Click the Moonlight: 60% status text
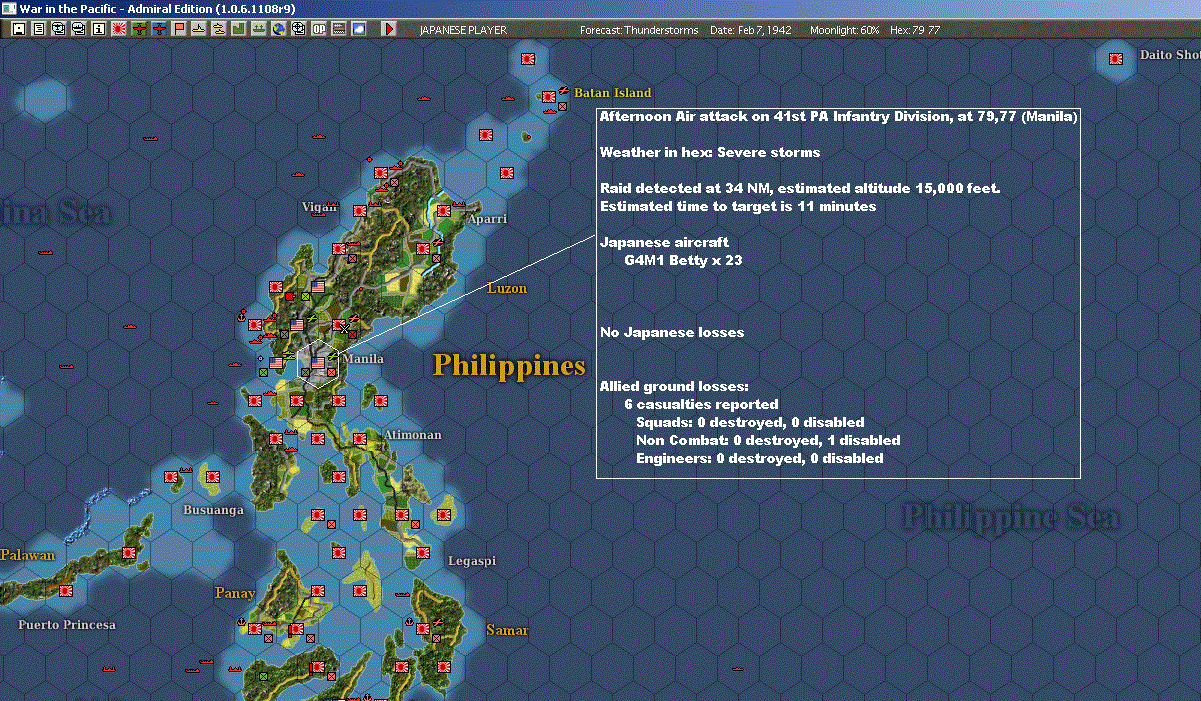This screenshot has width=1201, height=701. [845, 30]
